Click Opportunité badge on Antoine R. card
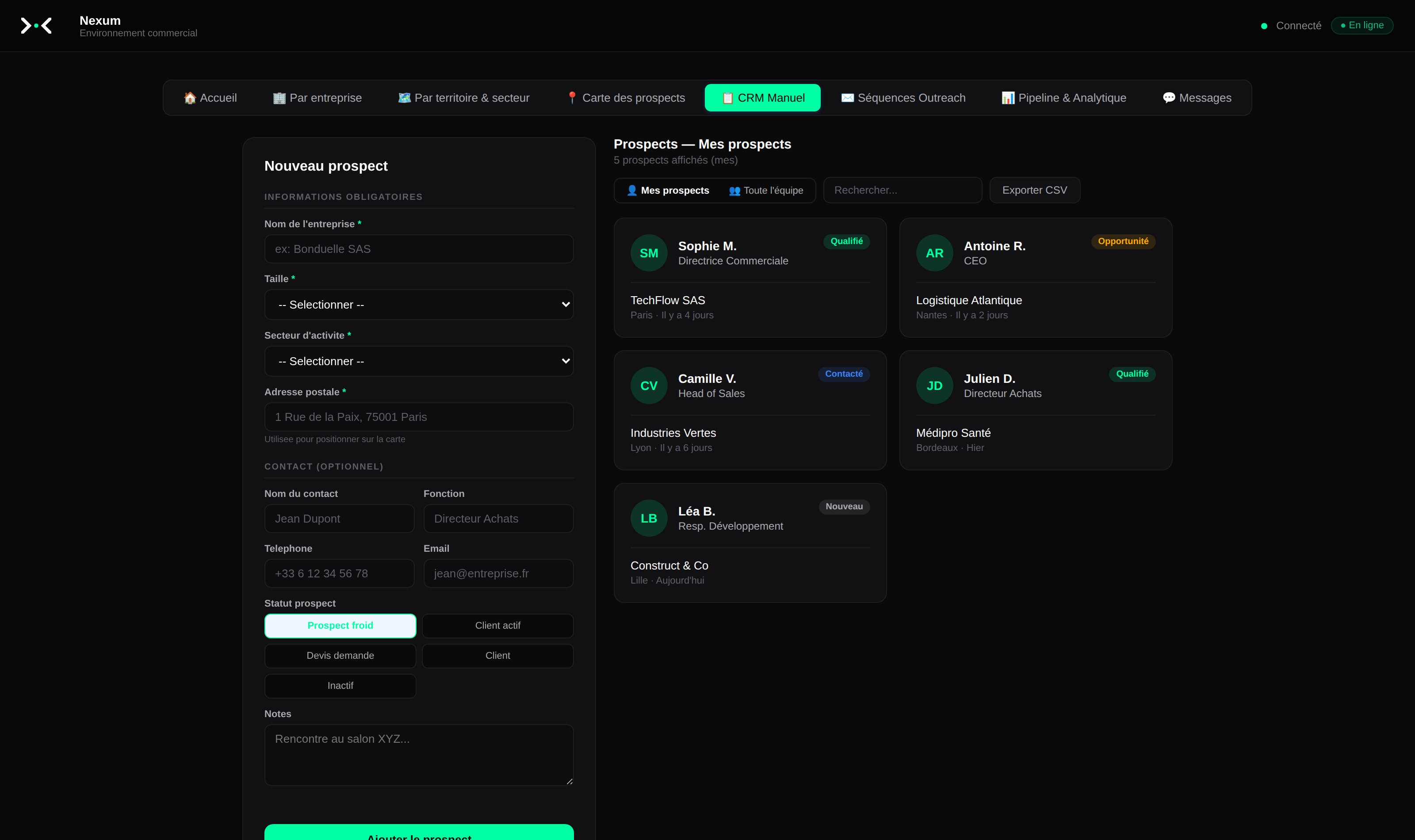 (x=1123, y=241)
